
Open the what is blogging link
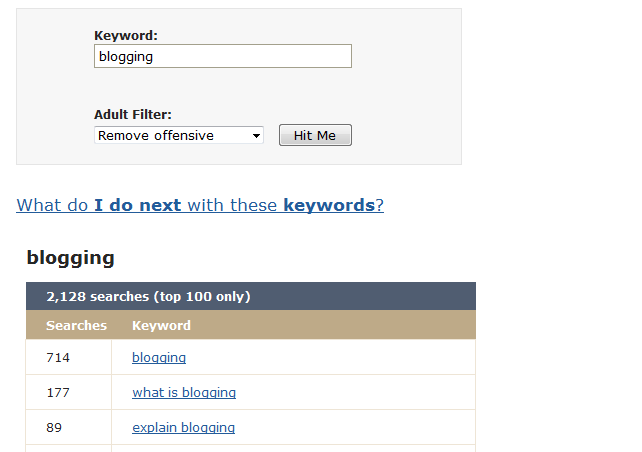[184, 392]
